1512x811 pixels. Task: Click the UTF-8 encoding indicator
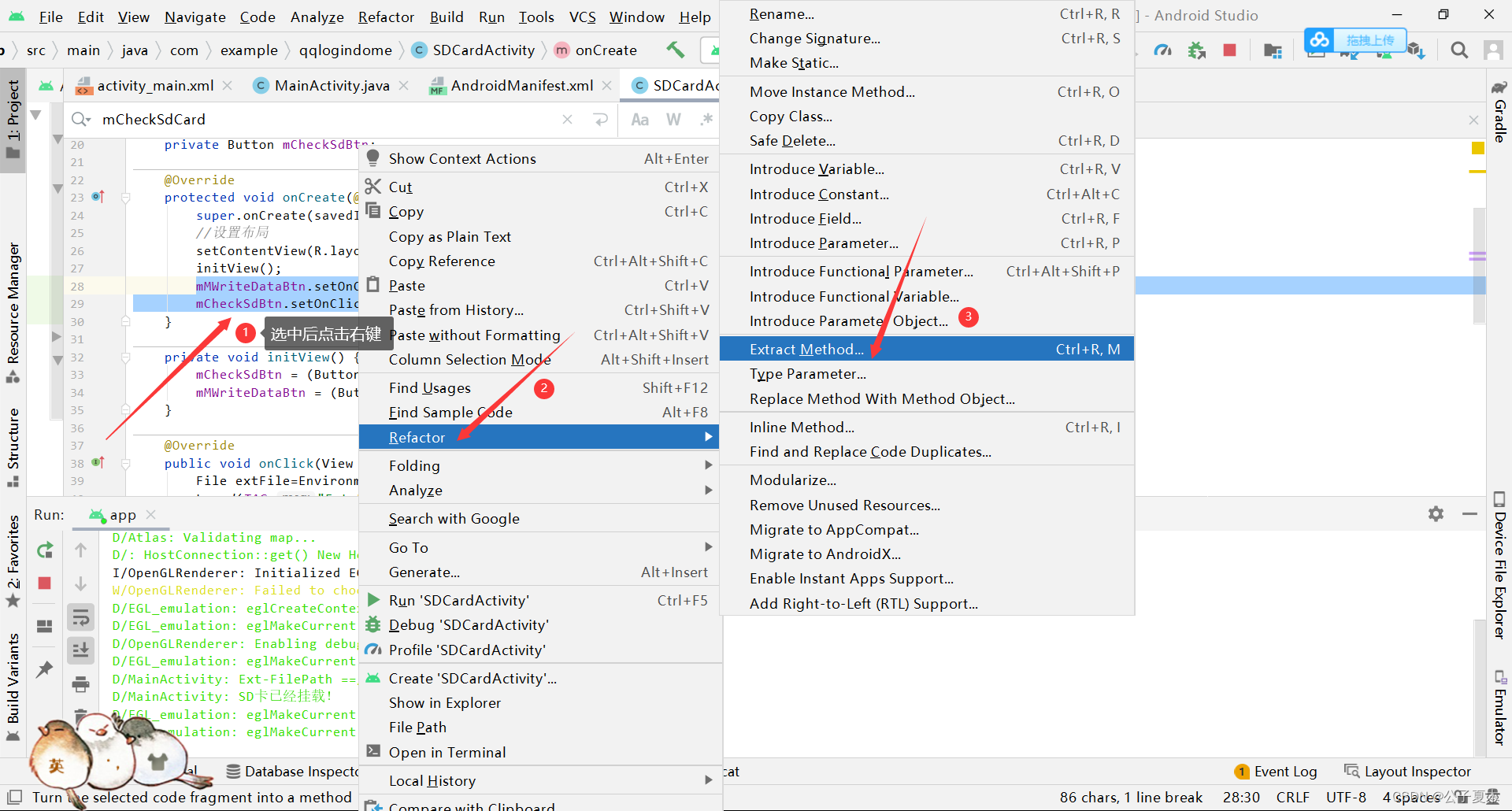tap(1346, 797)
